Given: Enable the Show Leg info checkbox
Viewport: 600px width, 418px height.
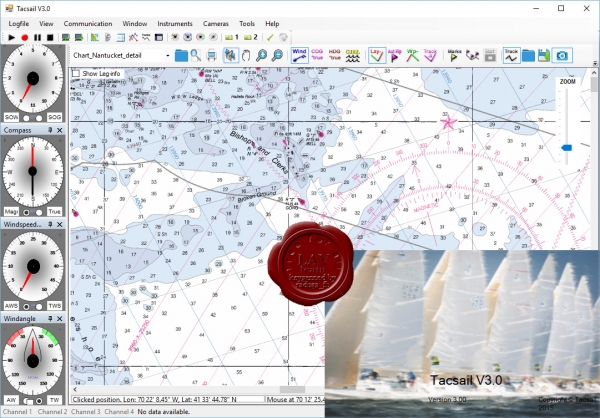Looking at the screenshot, I should tap(76, 73).
